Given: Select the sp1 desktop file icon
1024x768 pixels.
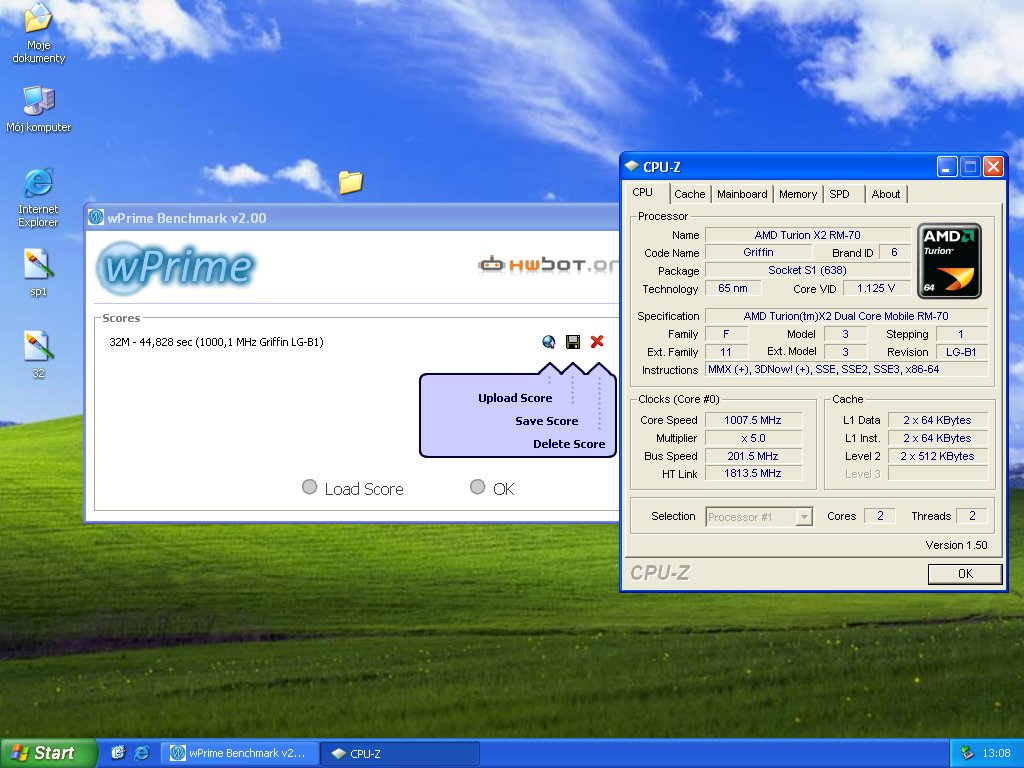Looking at the screenshot, I should [x=39, y=272].
